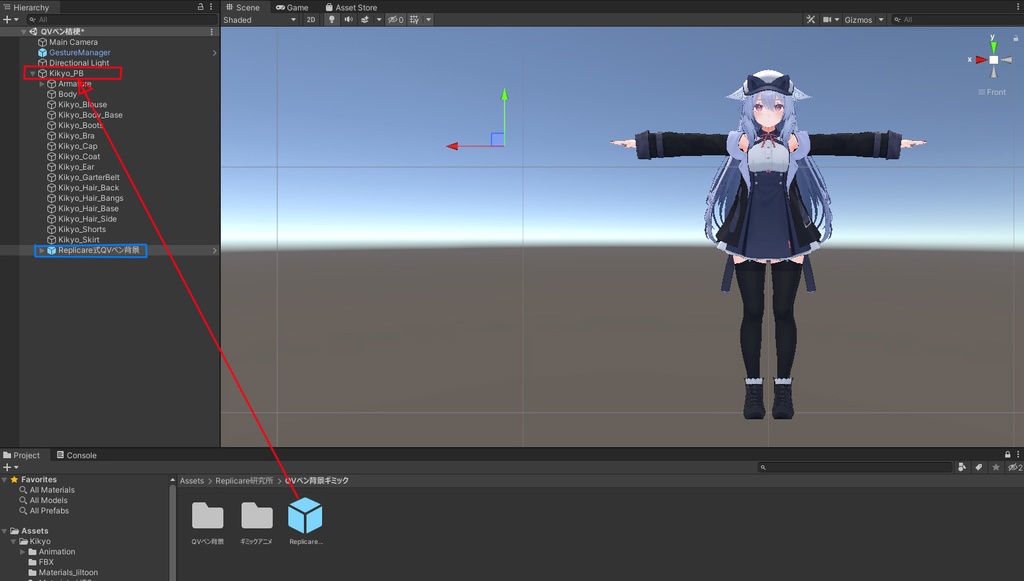Select Kikyo_Coat object
The width and height of the screenshot is (1024, 581).
pyautogui.click(x=79, y=157)
